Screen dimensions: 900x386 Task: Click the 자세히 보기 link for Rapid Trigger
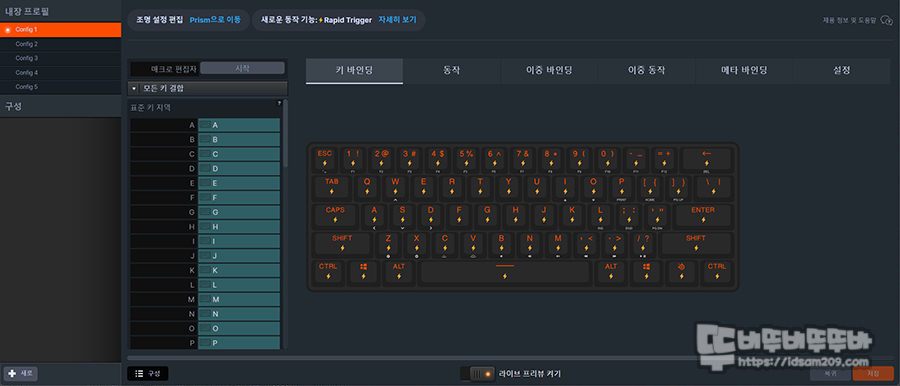coord(397,20)
